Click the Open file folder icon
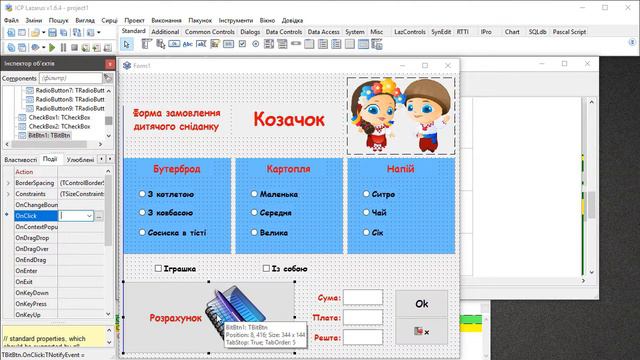This screenshot has width=640, height=360. pos(36,33)
